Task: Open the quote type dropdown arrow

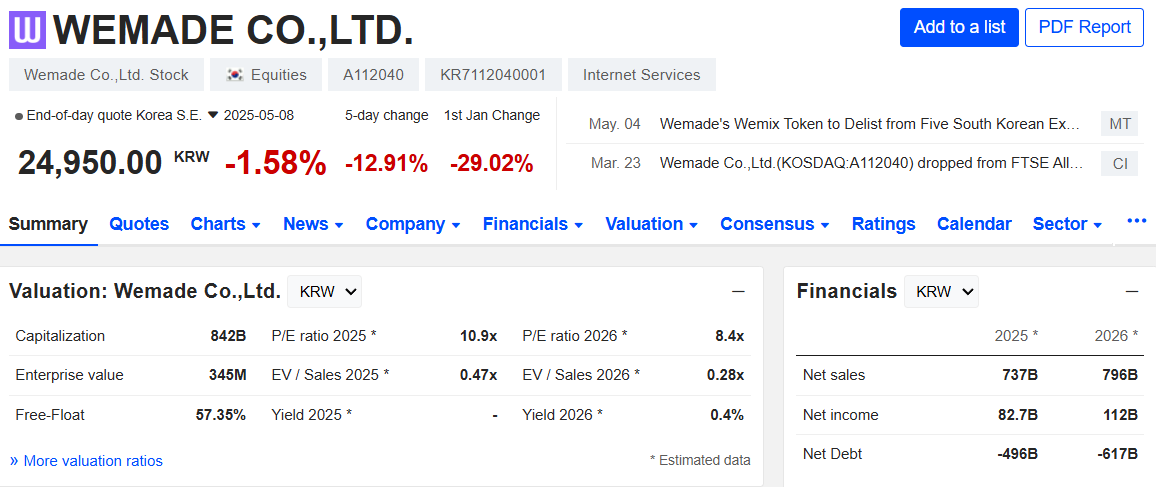Action: 213,115
